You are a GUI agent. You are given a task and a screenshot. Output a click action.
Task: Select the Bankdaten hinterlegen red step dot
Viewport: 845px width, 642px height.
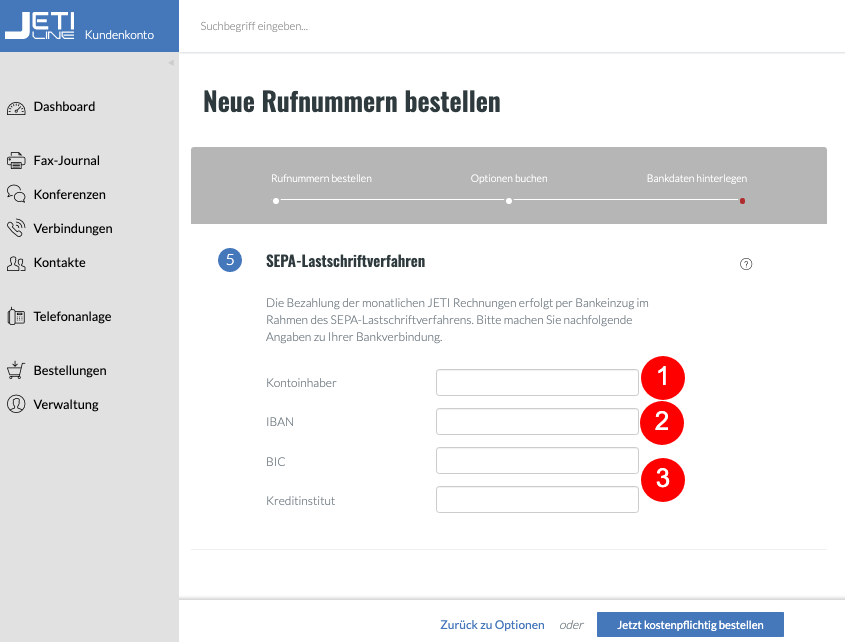click(743, 201)
